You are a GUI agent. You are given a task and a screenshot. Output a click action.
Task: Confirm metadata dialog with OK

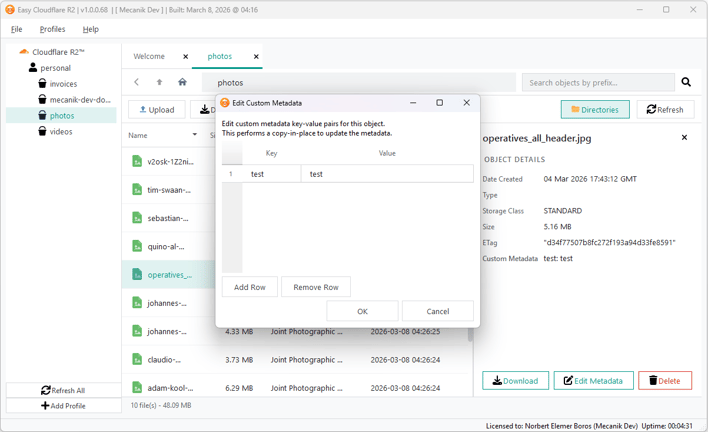click(362, 311)
